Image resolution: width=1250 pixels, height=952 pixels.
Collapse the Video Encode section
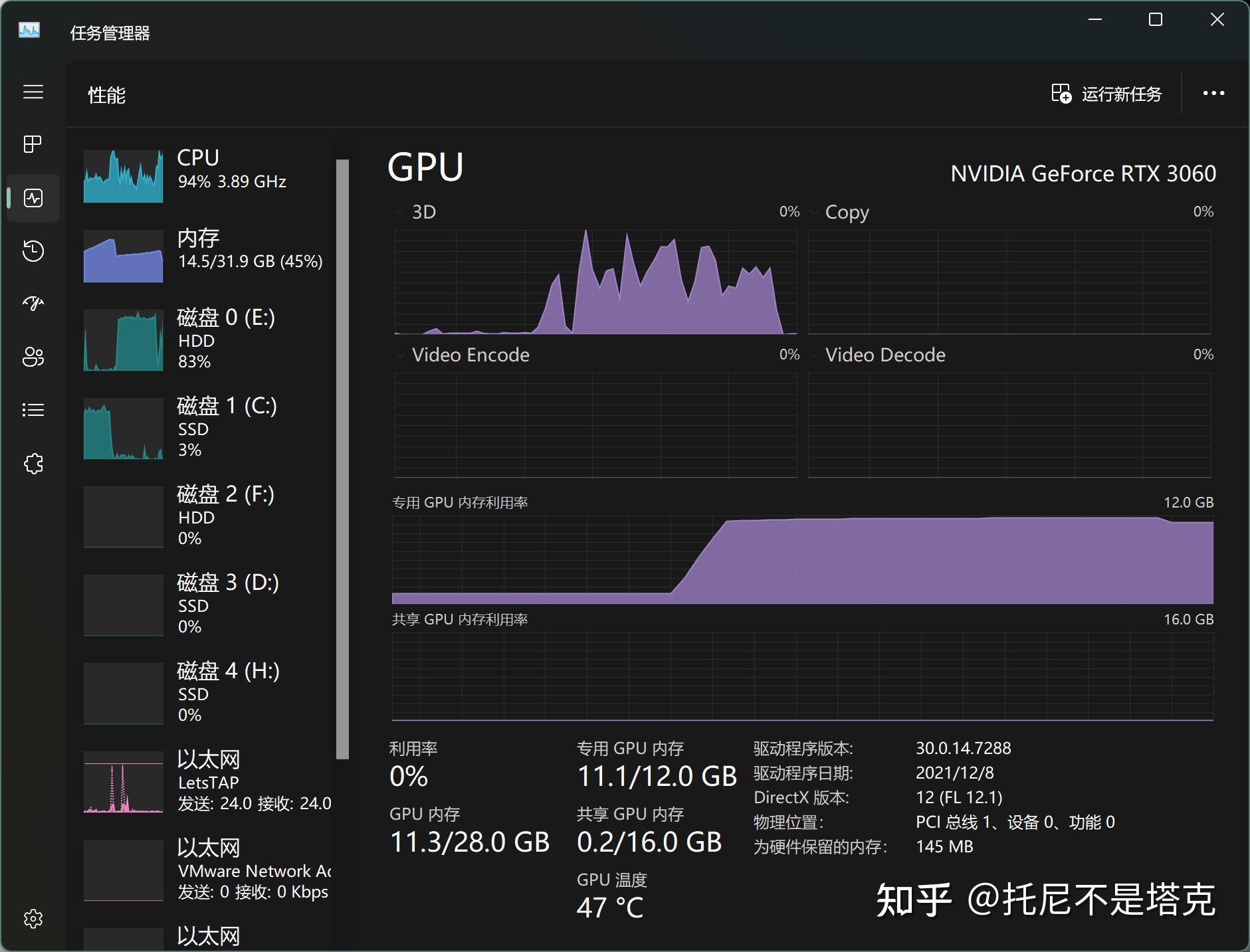[x=399, y=354]
